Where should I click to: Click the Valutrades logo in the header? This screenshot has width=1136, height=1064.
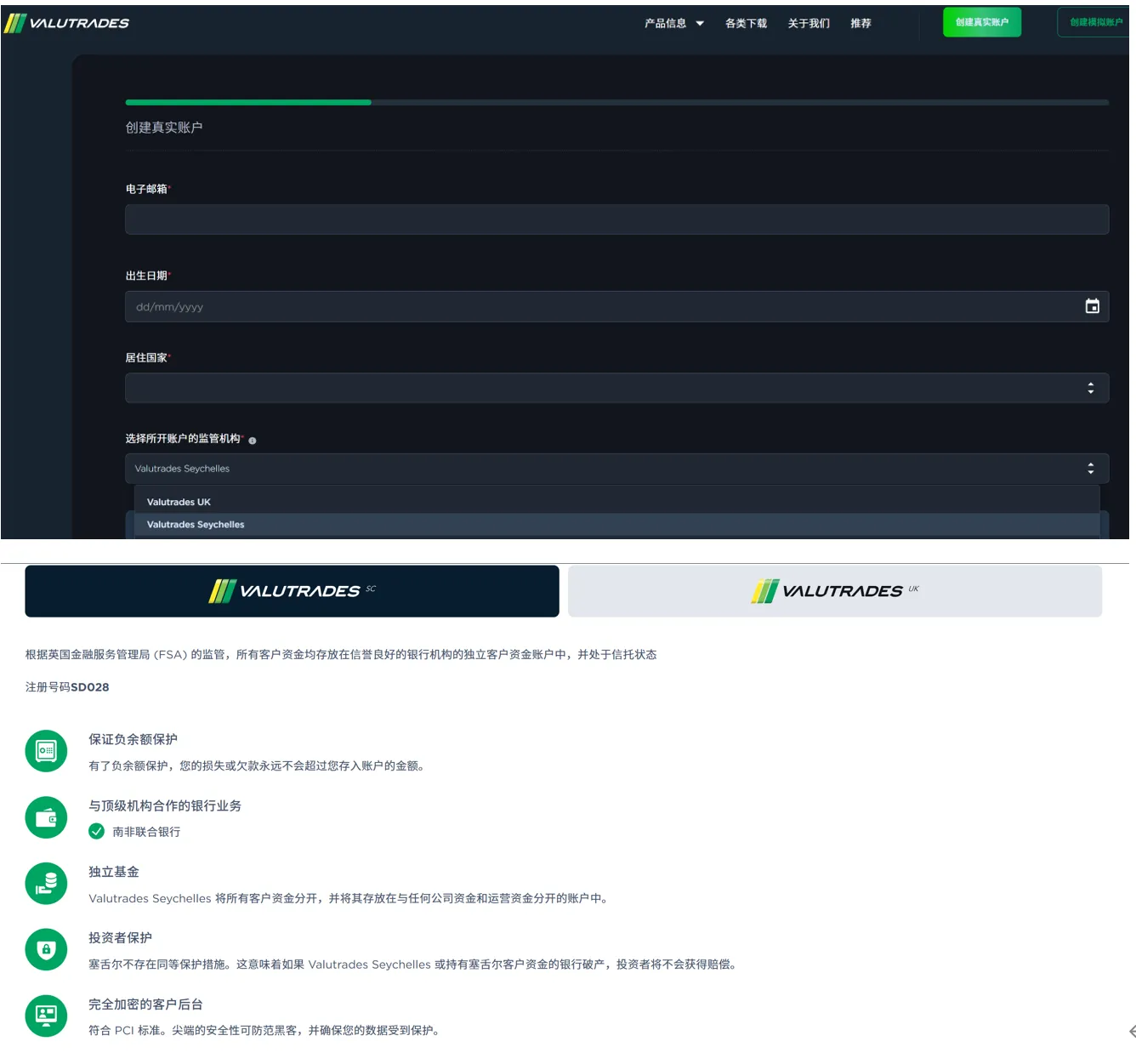66,23
